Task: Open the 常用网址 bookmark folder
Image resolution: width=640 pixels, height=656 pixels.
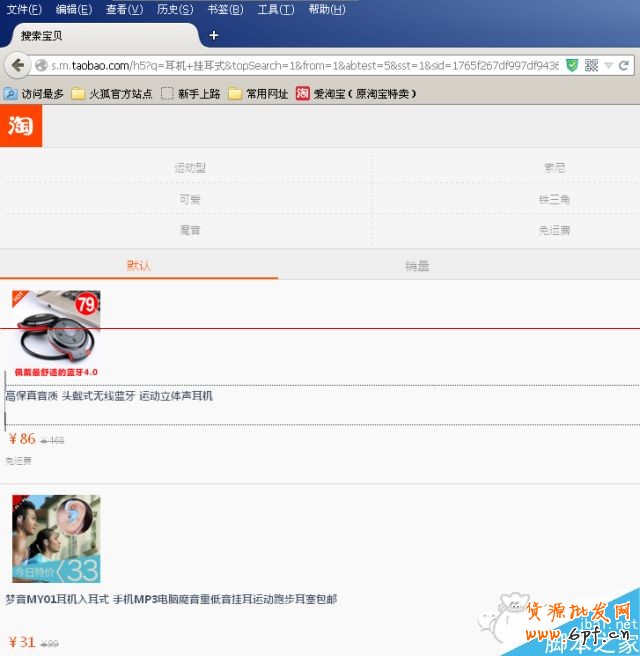Action: [x=257, y=94]
